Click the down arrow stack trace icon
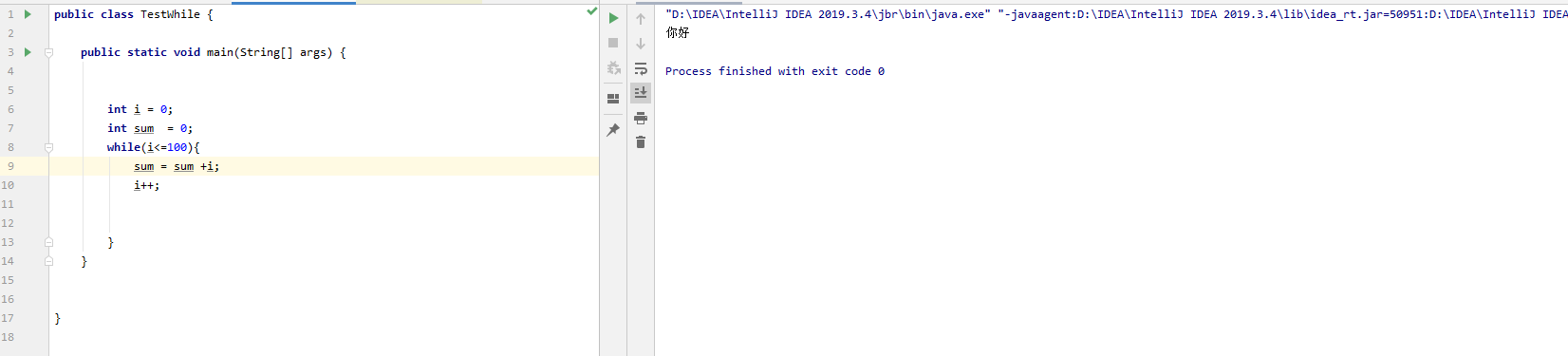This screenshot has height=356, width=1568. pos(641,43)
